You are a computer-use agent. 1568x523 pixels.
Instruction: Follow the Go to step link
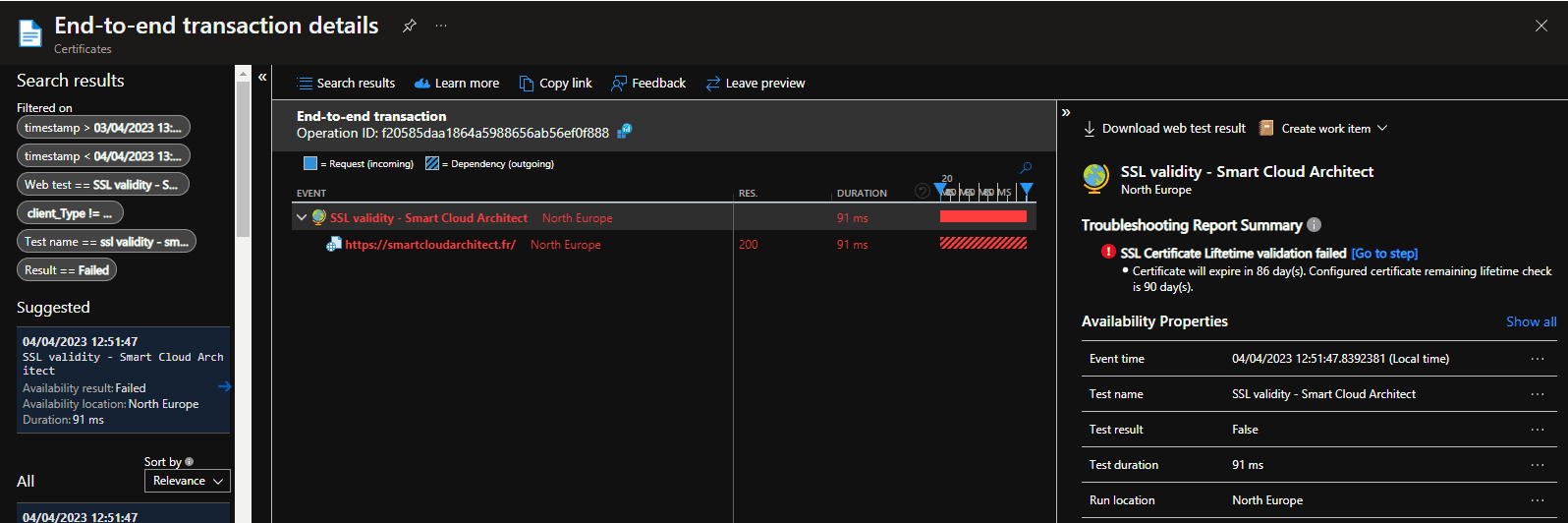click(1384, 254)
